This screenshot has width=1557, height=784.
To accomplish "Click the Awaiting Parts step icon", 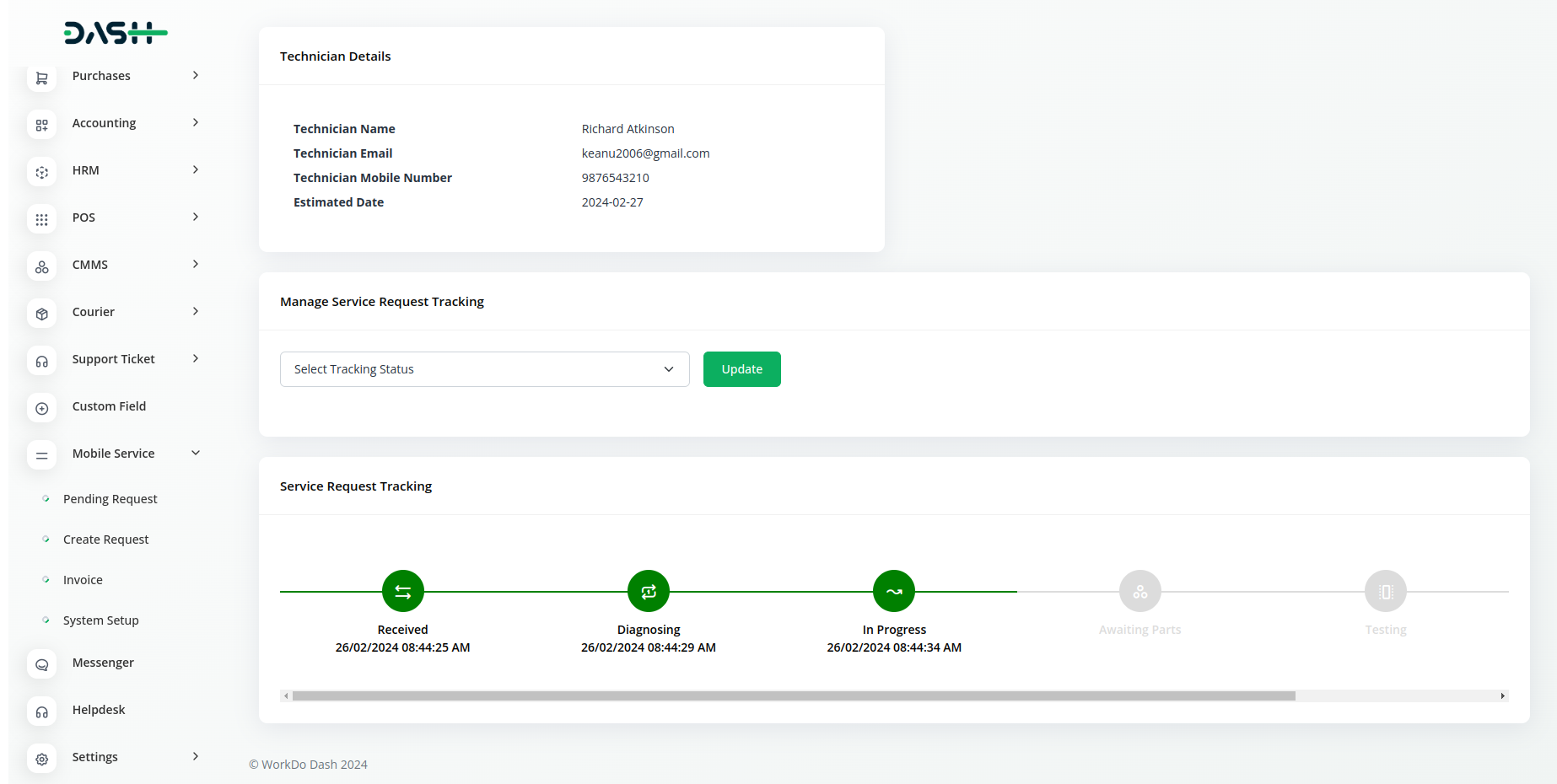I will (1139, 592).
